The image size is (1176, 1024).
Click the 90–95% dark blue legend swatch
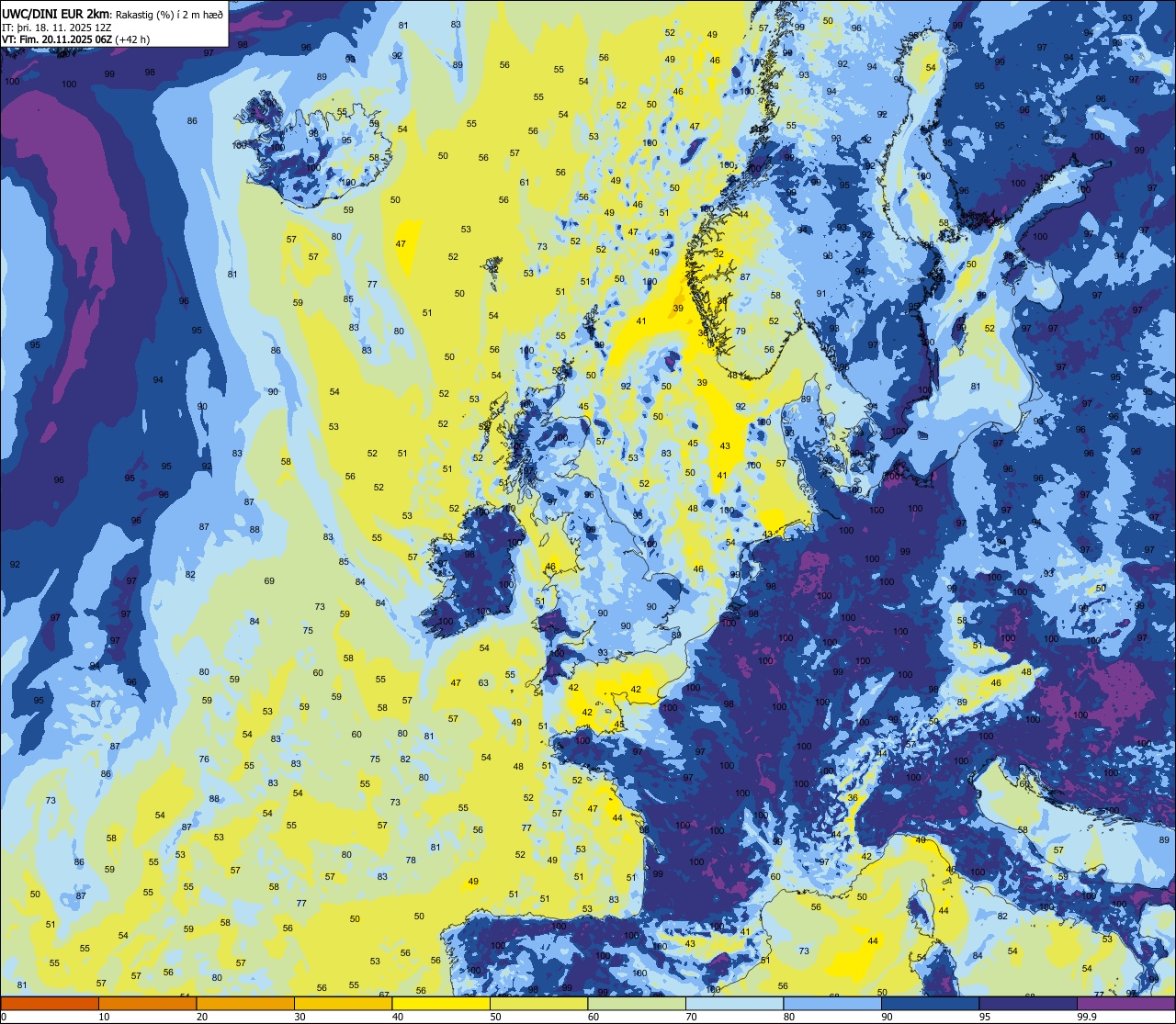pyautogui.click(x=930, y=1004)
